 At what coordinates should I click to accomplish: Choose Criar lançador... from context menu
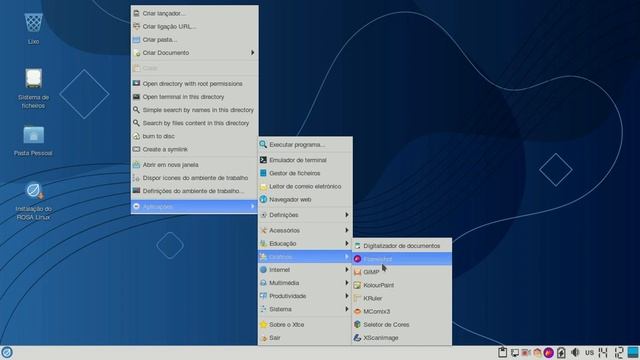pyautogui.click(x=195, y=13)
